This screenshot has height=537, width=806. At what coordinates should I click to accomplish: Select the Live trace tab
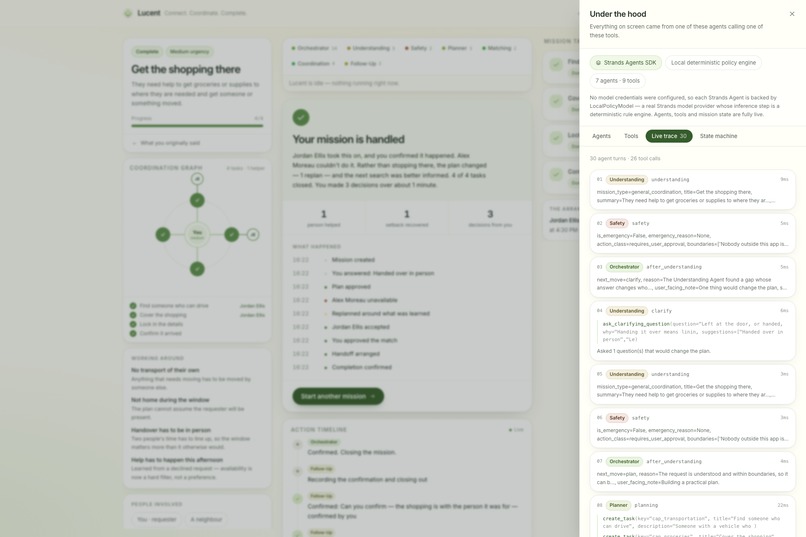669,136
